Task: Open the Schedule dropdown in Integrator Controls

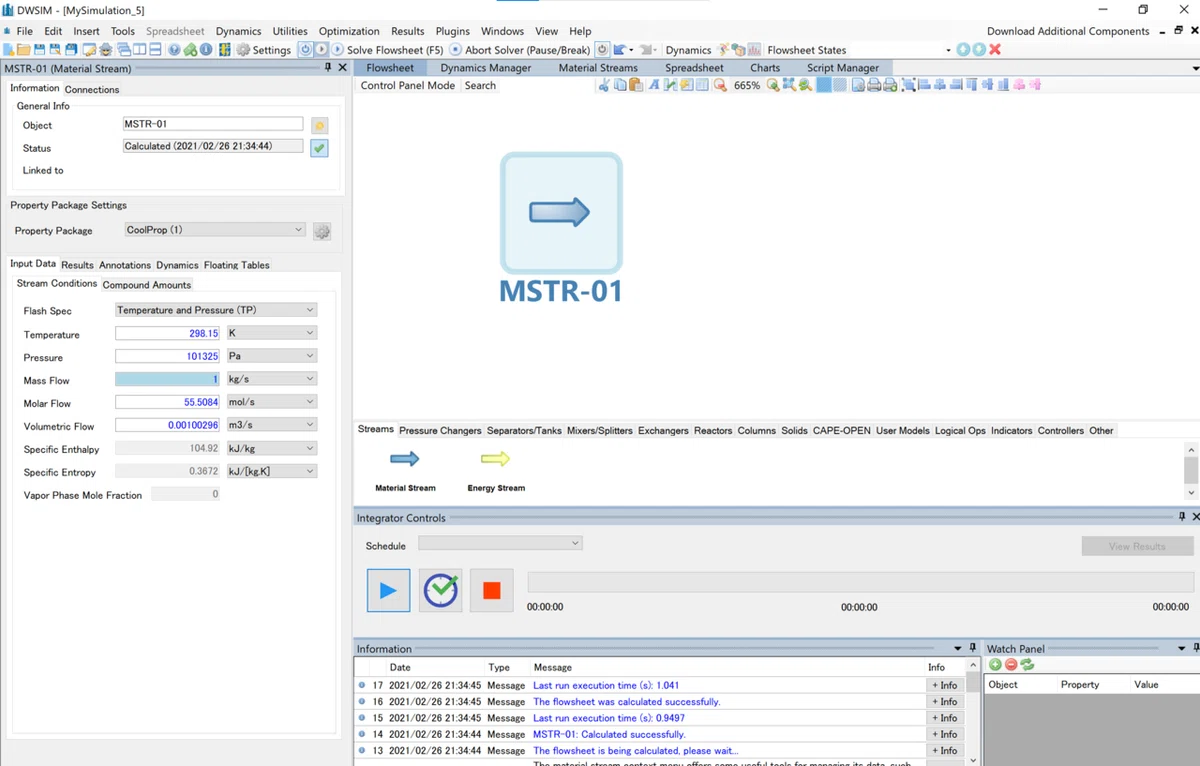Action: tap(500, 543)
